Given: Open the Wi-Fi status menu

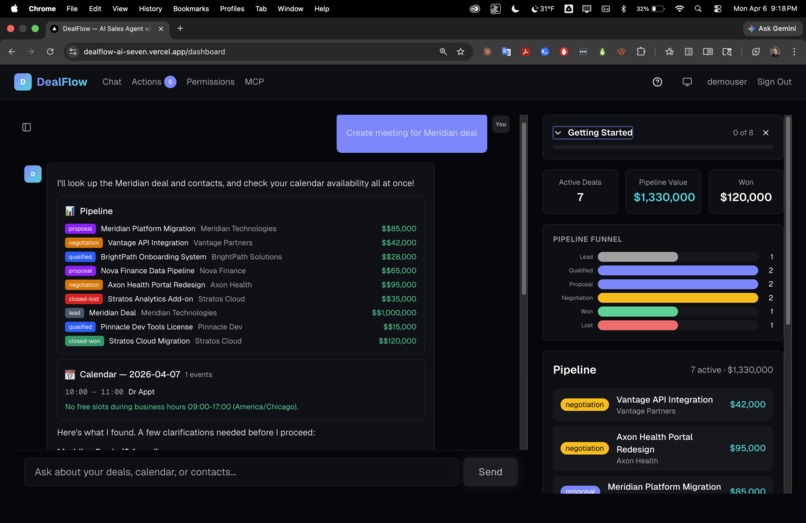Looking at the screenshot, I should point(680,9).
